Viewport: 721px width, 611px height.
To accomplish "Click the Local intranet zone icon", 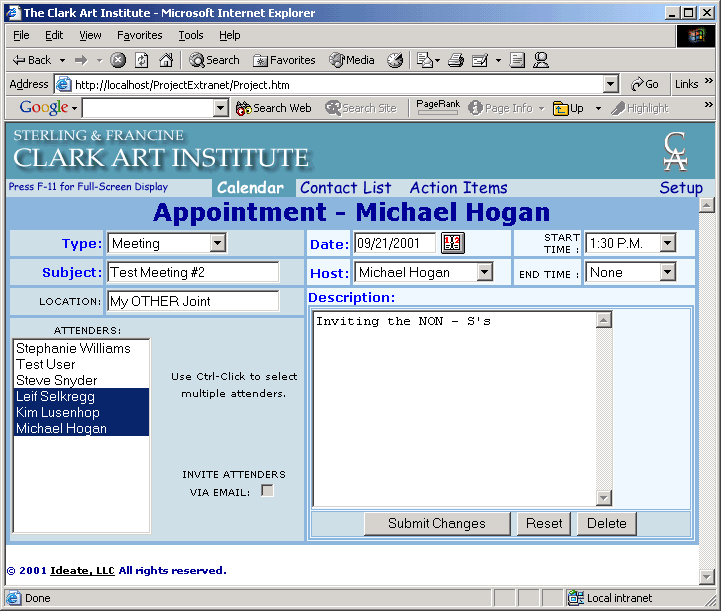I will pyautogui.click(x=576, y=598).
